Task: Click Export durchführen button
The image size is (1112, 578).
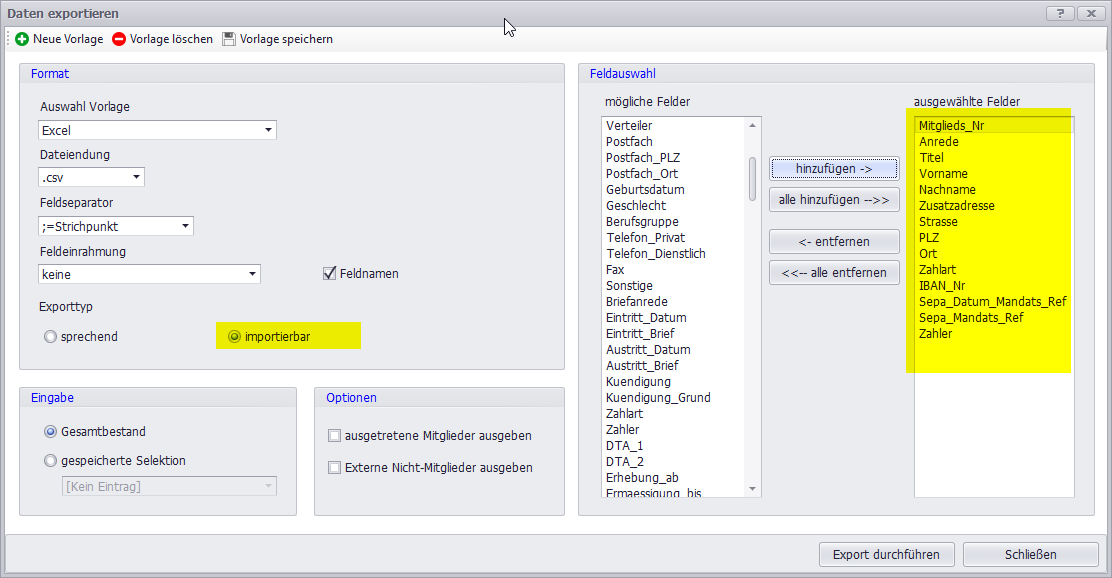Action: coord(886,554)
